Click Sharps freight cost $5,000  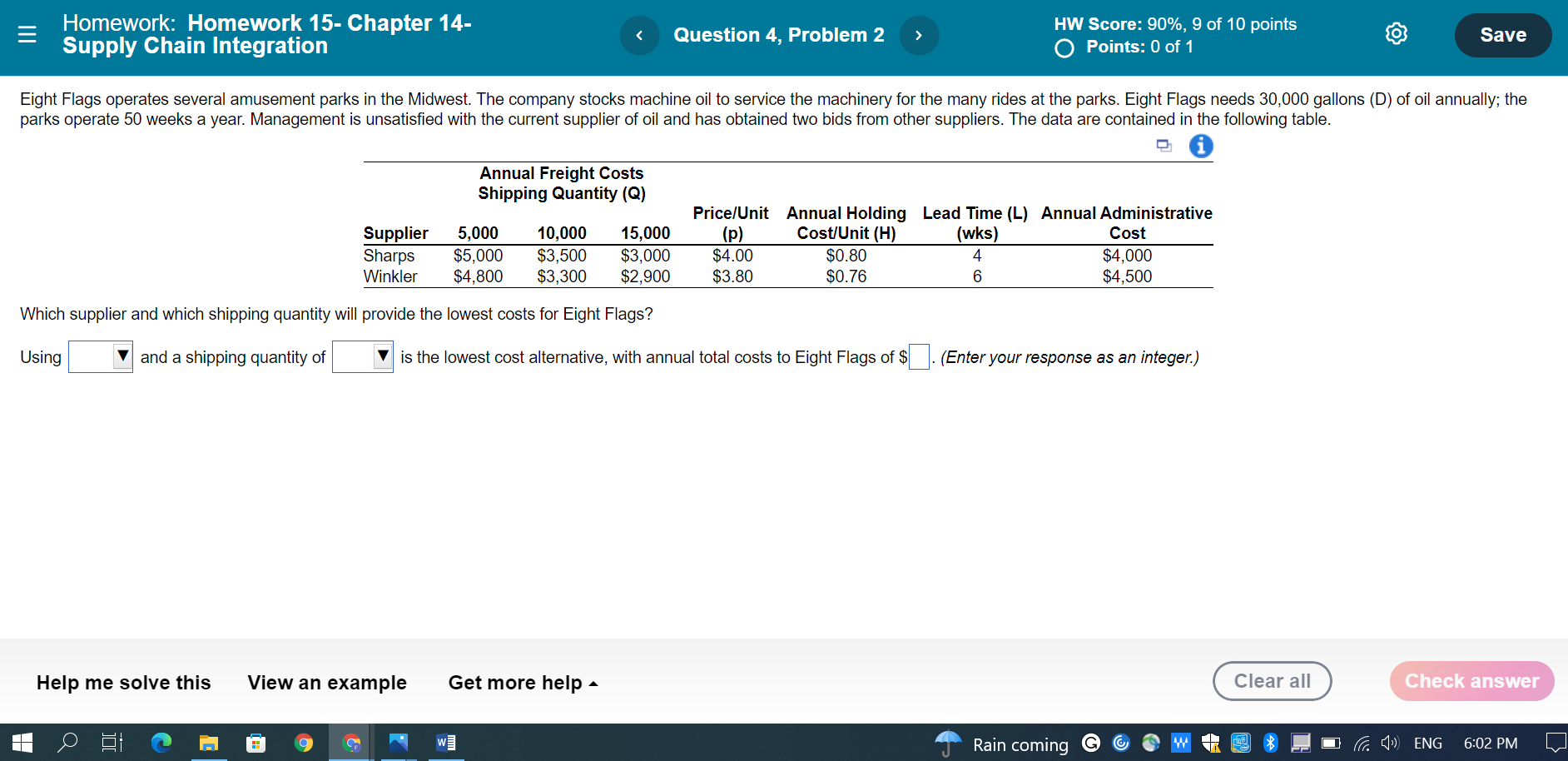[478, 256]
